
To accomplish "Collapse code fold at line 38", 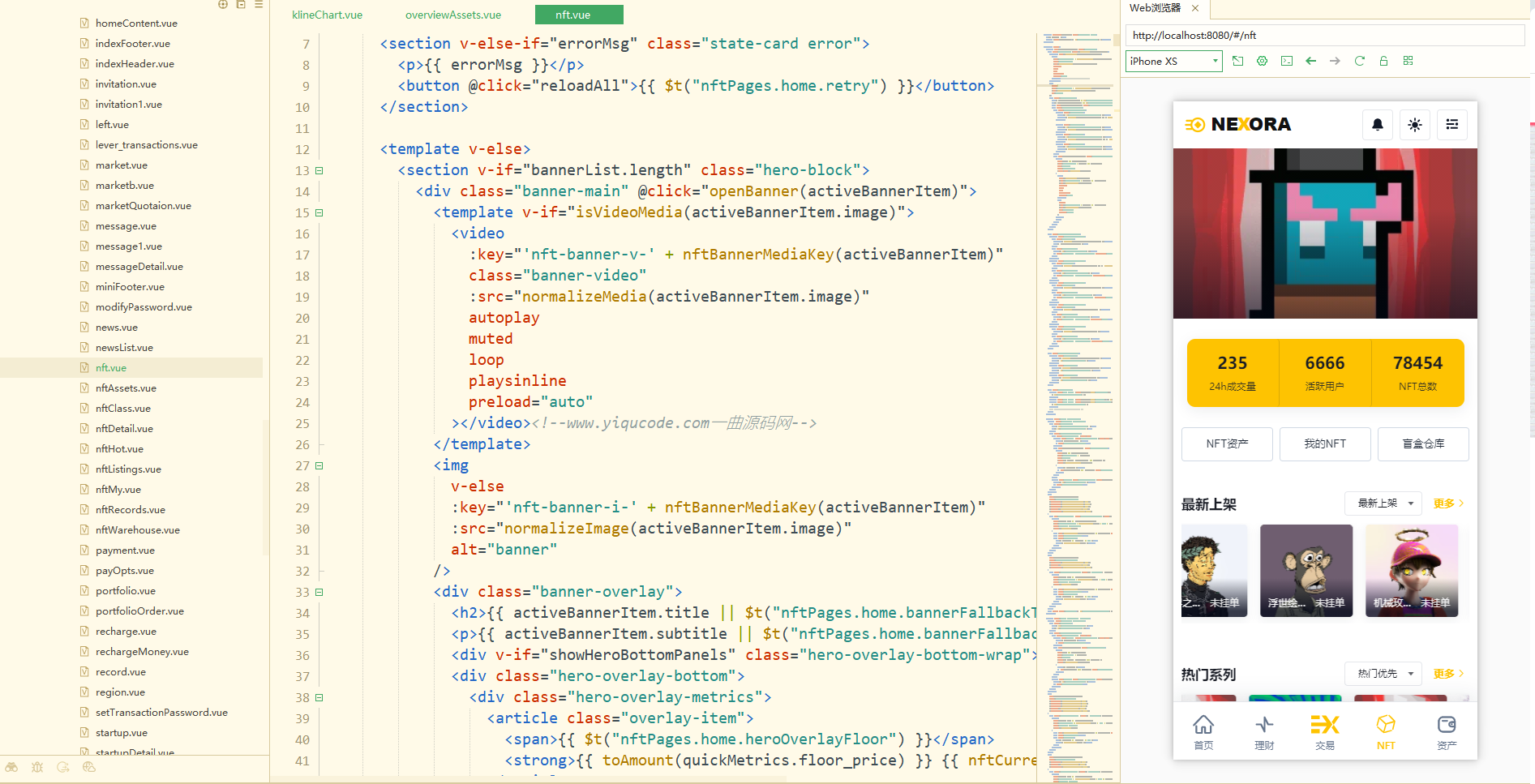I will [319, 698].
